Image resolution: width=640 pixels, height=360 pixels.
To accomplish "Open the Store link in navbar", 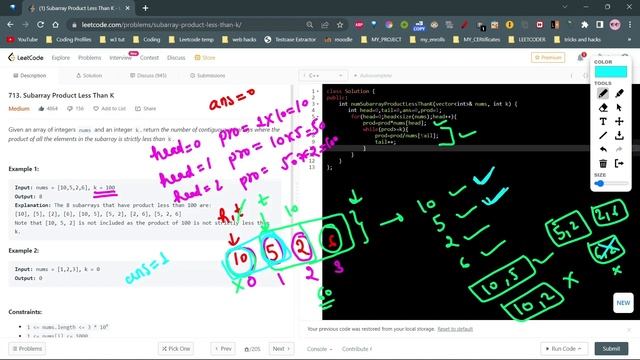I will click(x=205, y=58).
